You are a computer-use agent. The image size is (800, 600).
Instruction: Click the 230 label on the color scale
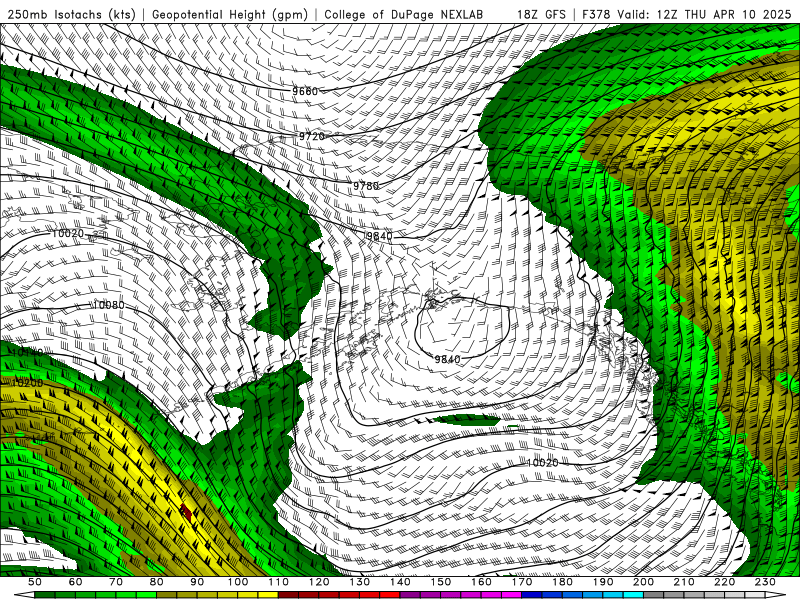[765, 582]
